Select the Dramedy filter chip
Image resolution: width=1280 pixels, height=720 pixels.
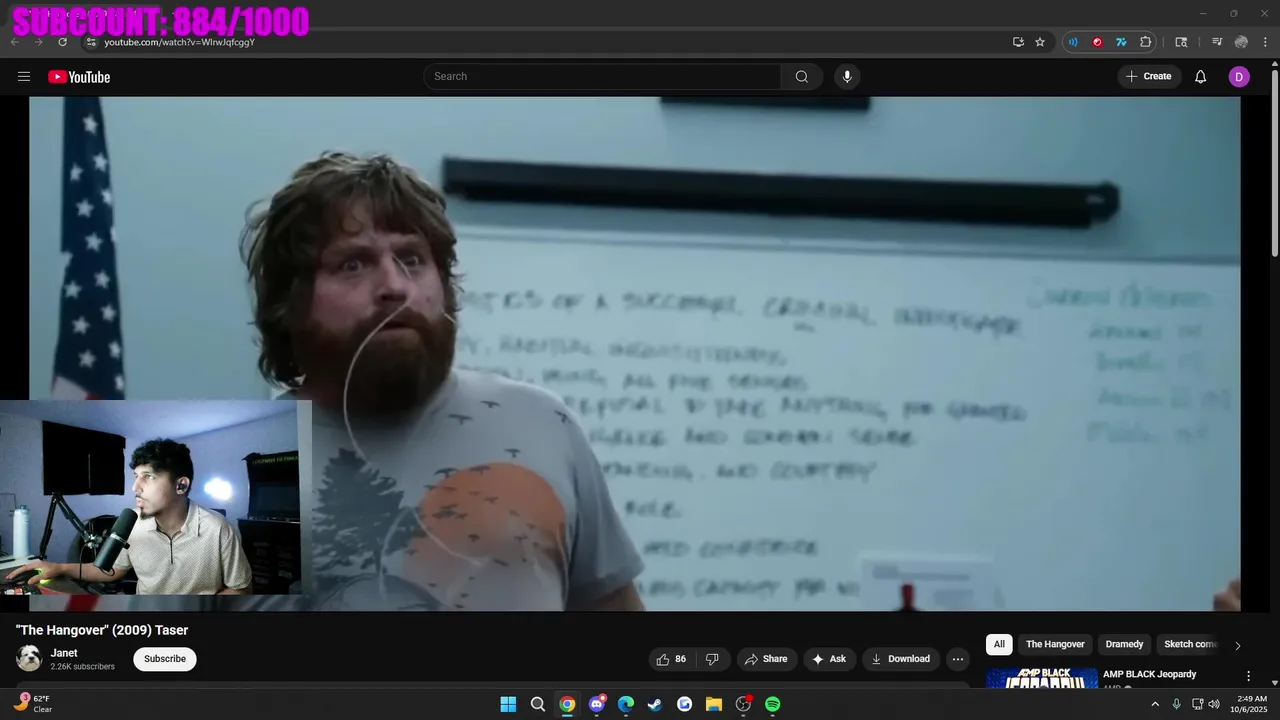(1124, 645)
